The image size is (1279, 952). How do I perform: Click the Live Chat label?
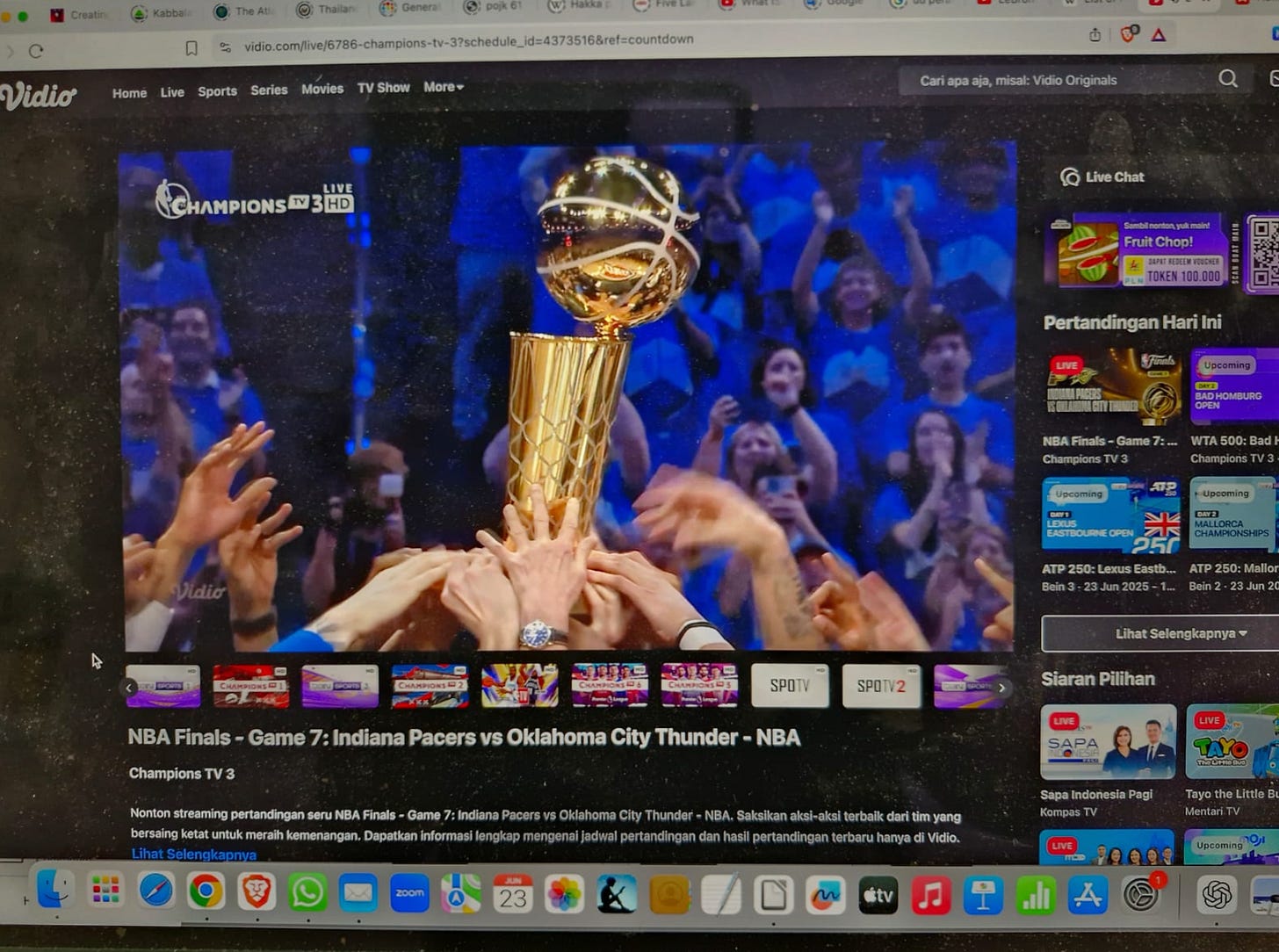(x=1115, y=177)
